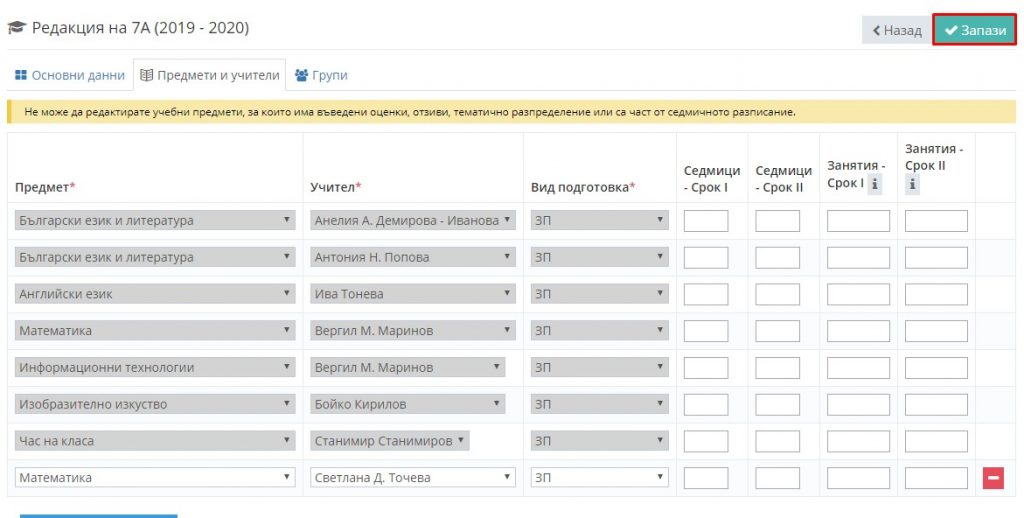The image size is (1024, 518).
Task: Click Седмици - Срок I field in Светлана Д. Точева row
Action: click(x=706, y=478)
